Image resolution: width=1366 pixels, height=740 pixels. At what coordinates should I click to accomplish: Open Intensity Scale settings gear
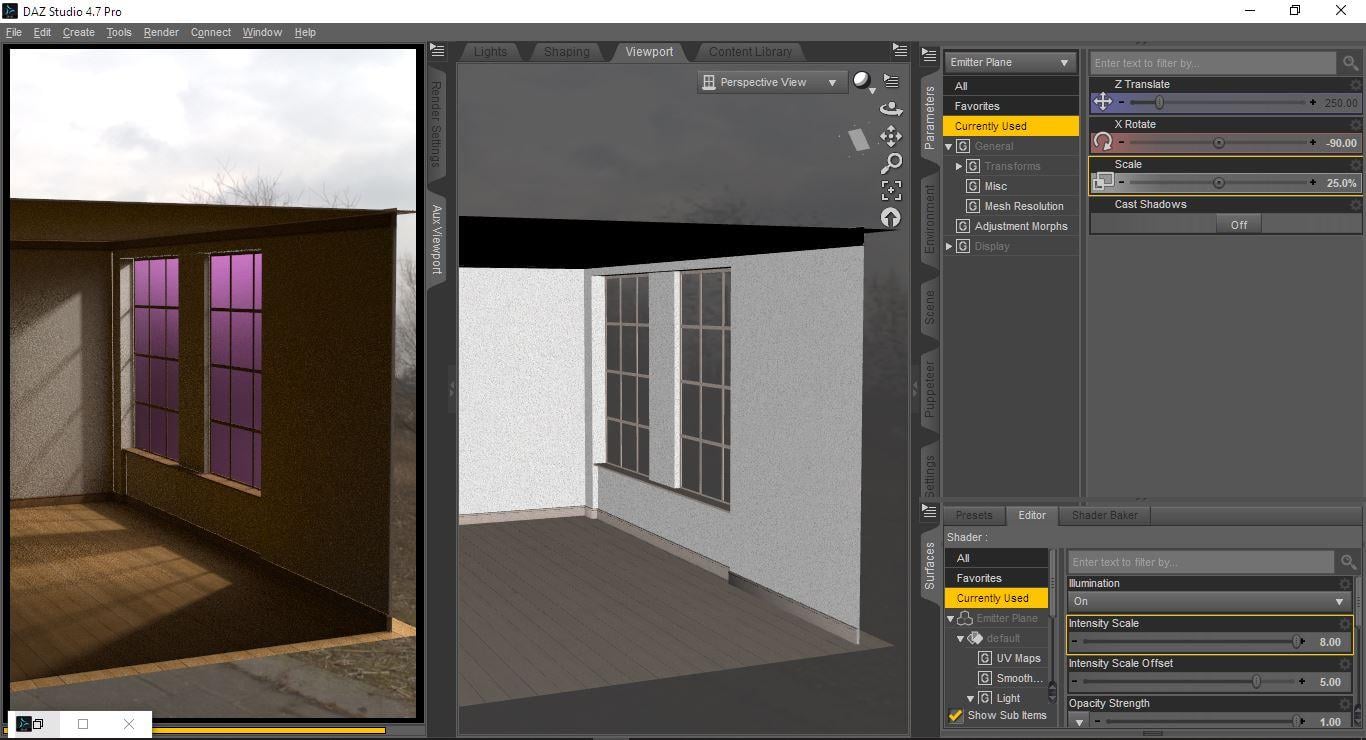1345,624
